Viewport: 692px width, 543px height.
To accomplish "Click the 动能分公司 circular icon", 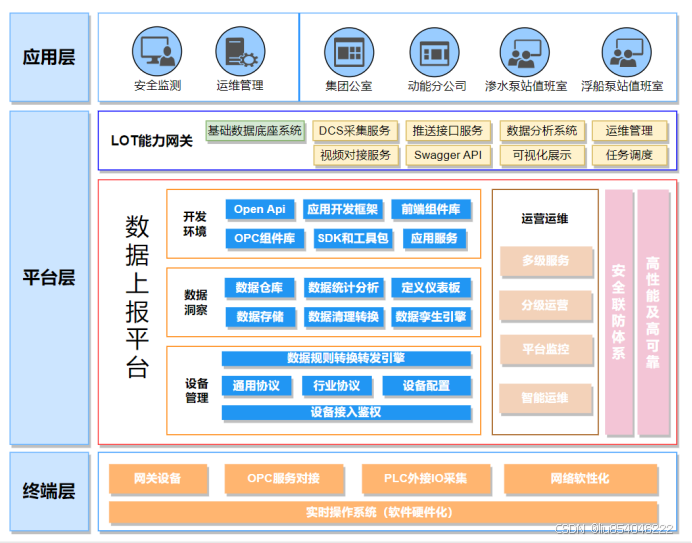I will click(436, 51).
